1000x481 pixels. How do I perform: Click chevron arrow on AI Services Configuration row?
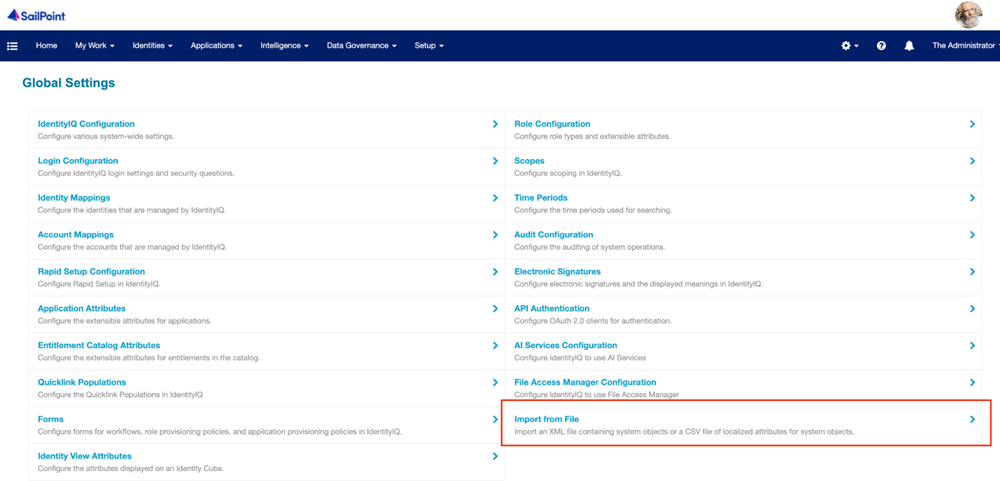(973, 346)
